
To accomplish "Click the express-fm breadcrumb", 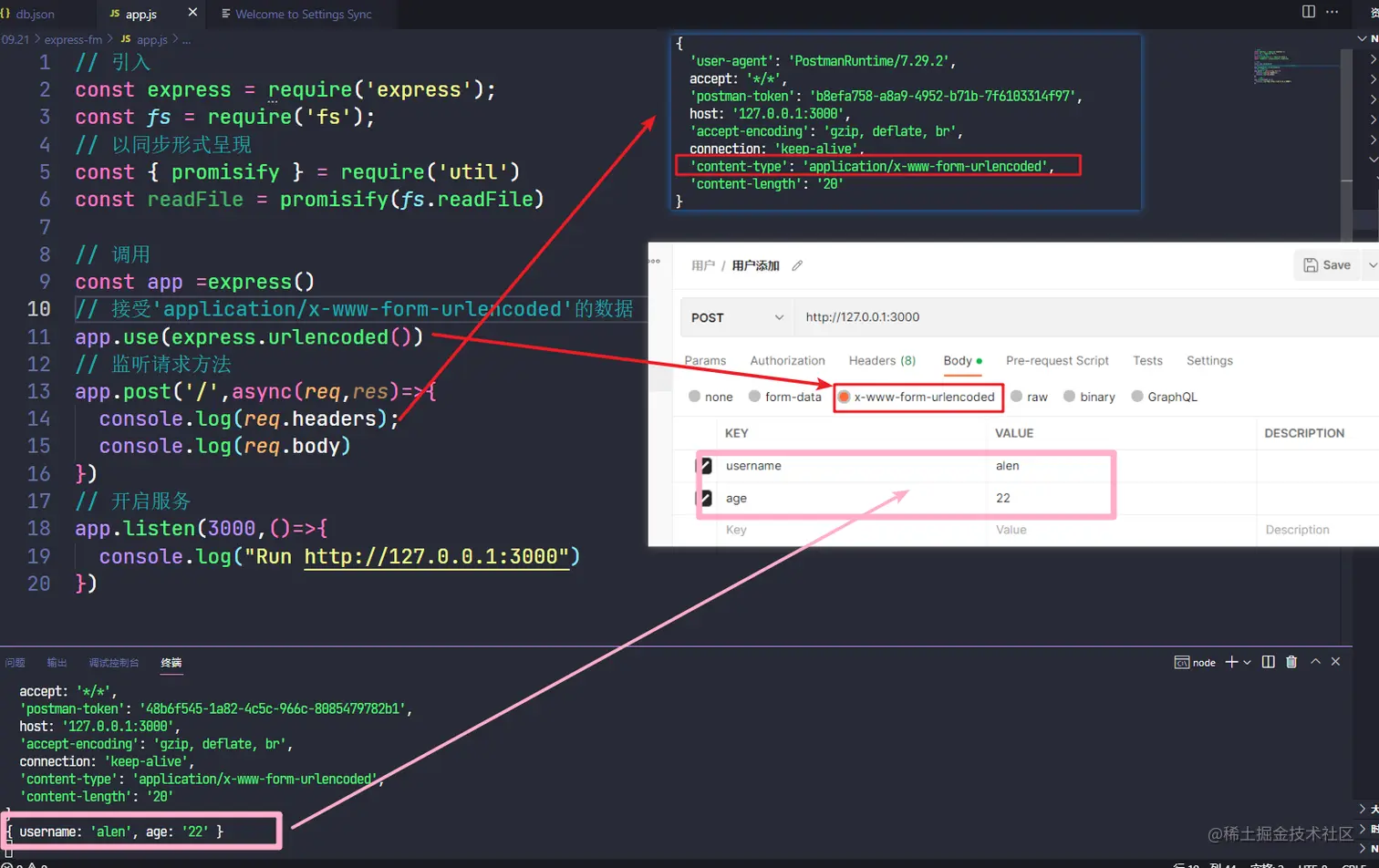I will pos(73,39).
